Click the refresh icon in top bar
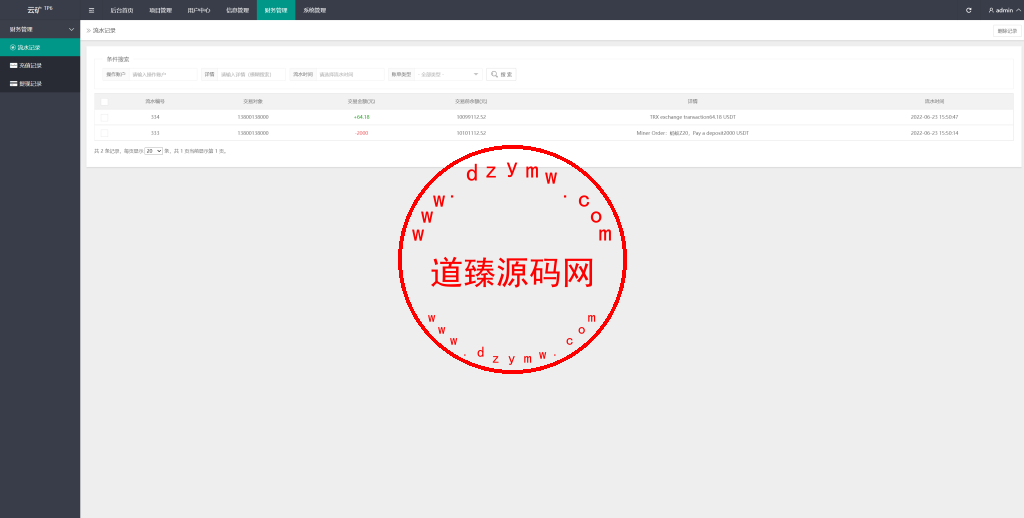The image size is (1024, 518). 968,10
